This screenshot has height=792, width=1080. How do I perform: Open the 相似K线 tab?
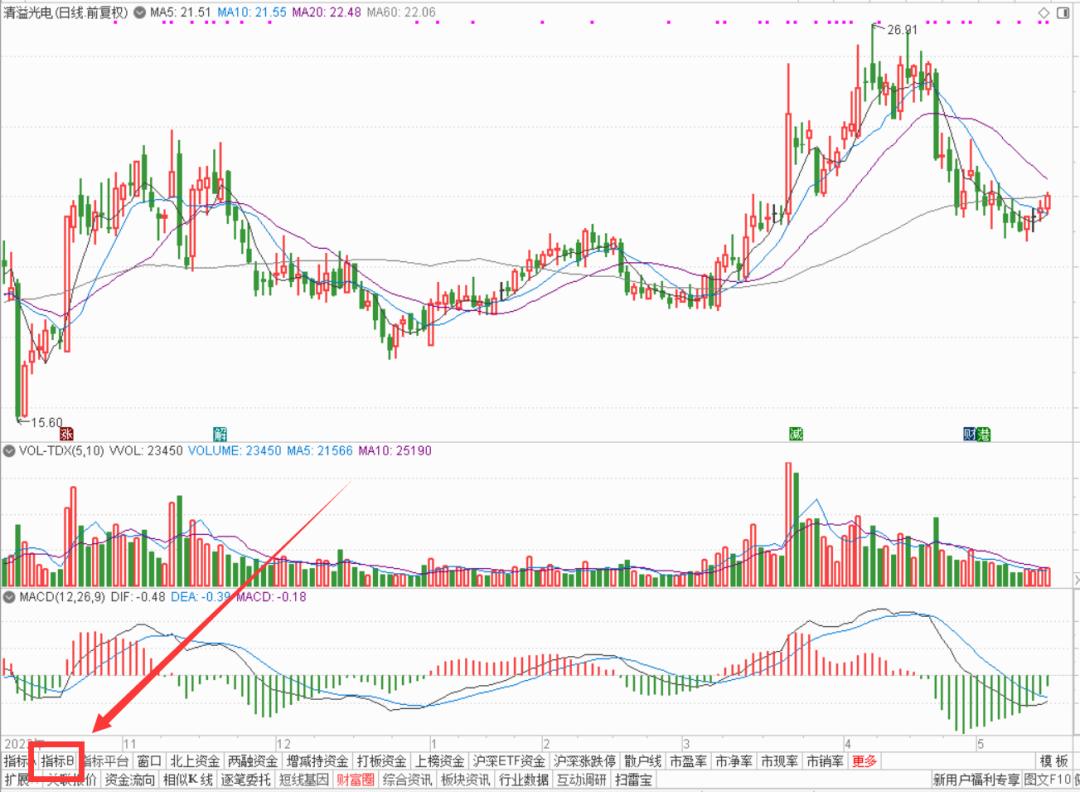[x=187, y=780]
